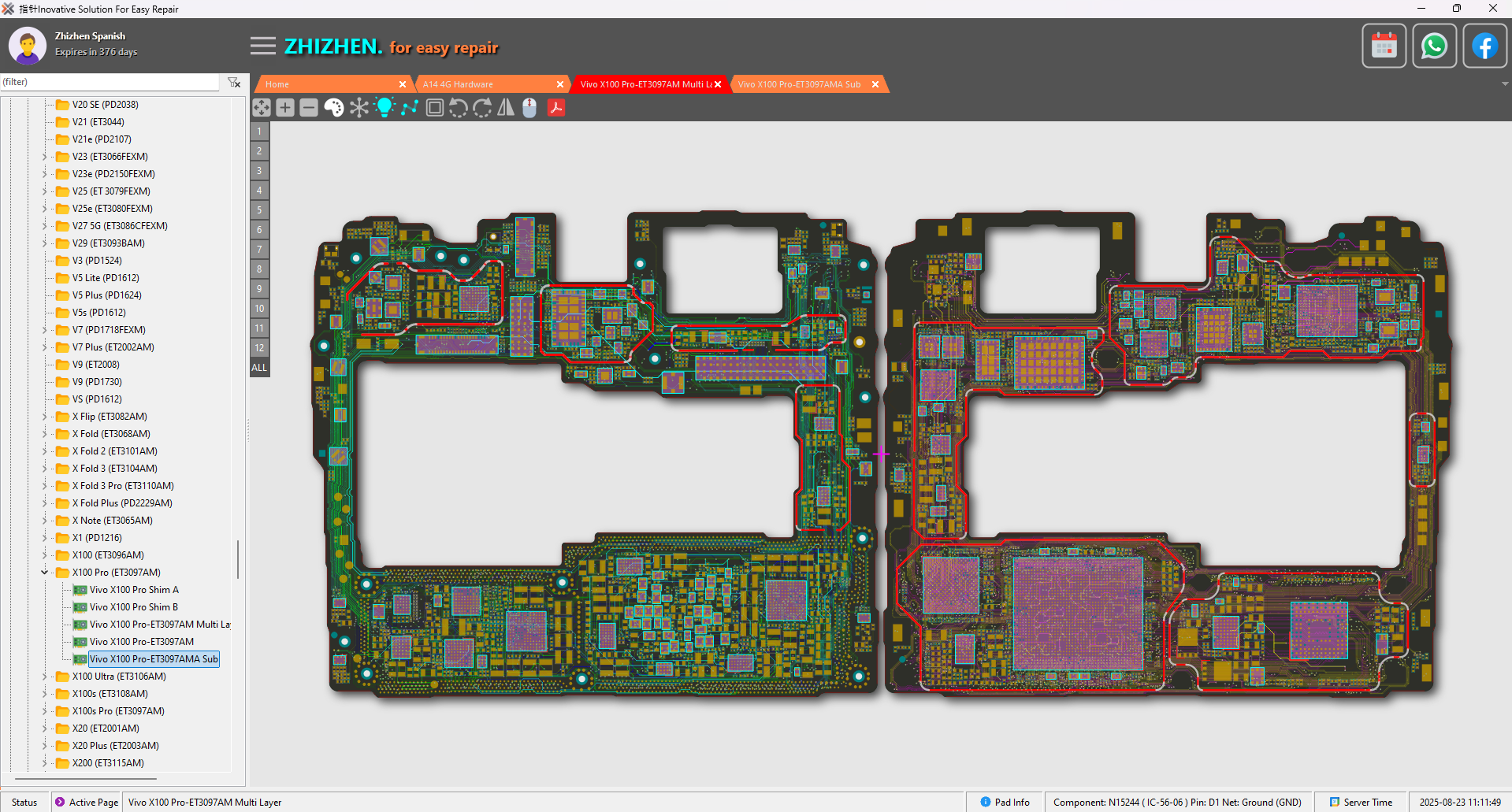Click the network star node icon

359,108
